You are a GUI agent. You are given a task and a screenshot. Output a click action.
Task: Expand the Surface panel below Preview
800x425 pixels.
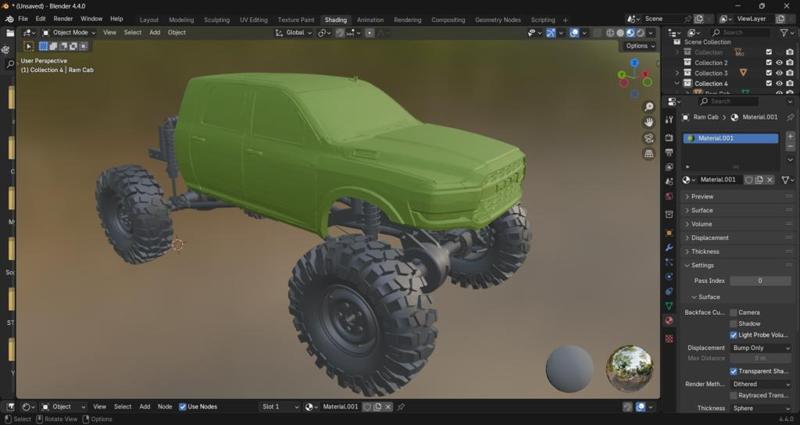[x=738, y=210]
